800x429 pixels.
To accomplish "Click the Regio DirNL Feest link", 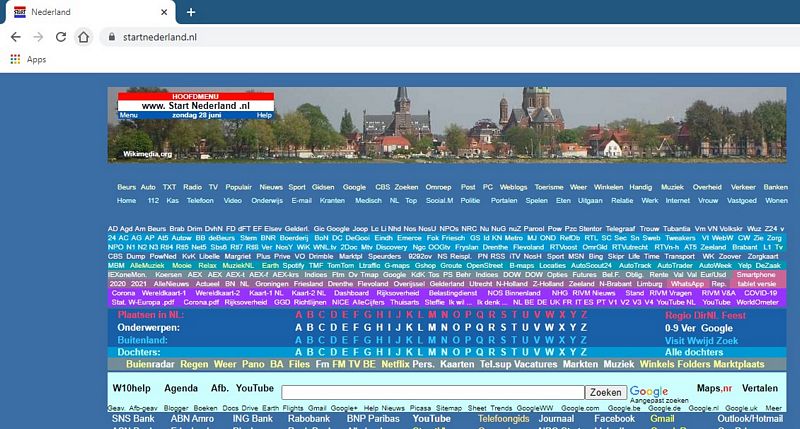I will click(x=705, y=315).
